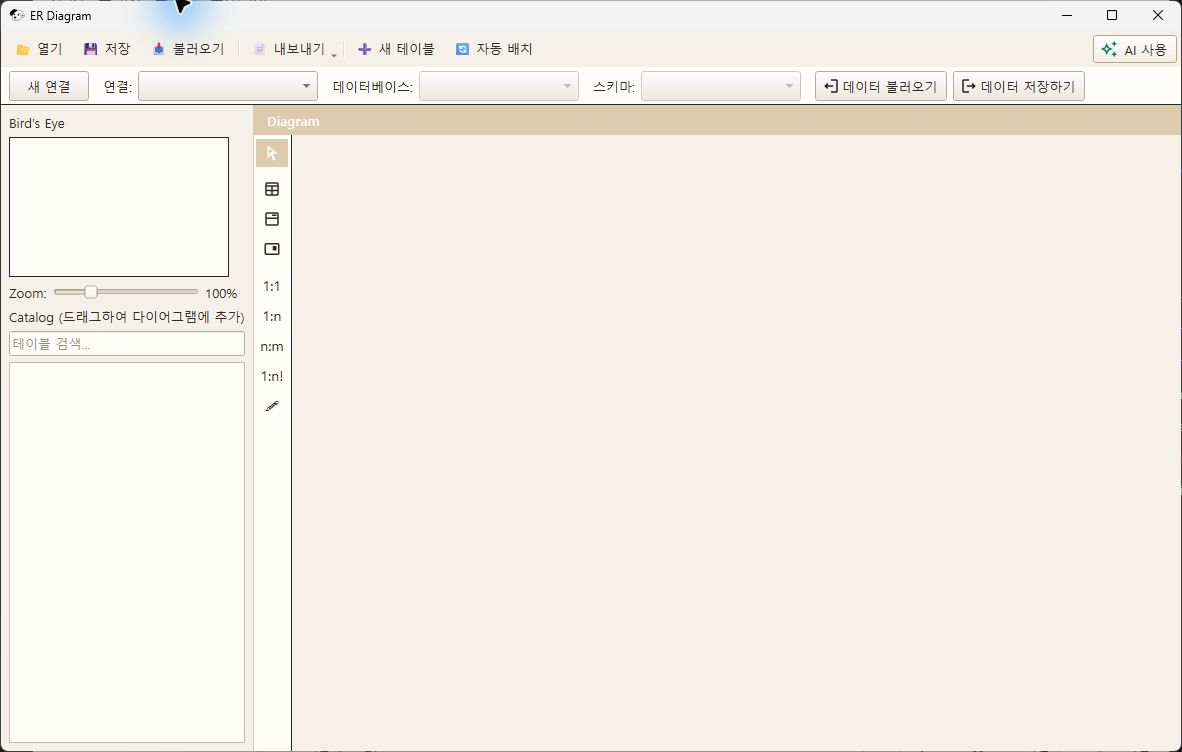Click the 100% zoom value
Screen dimensions: 1182x752
tap(221, 294)
